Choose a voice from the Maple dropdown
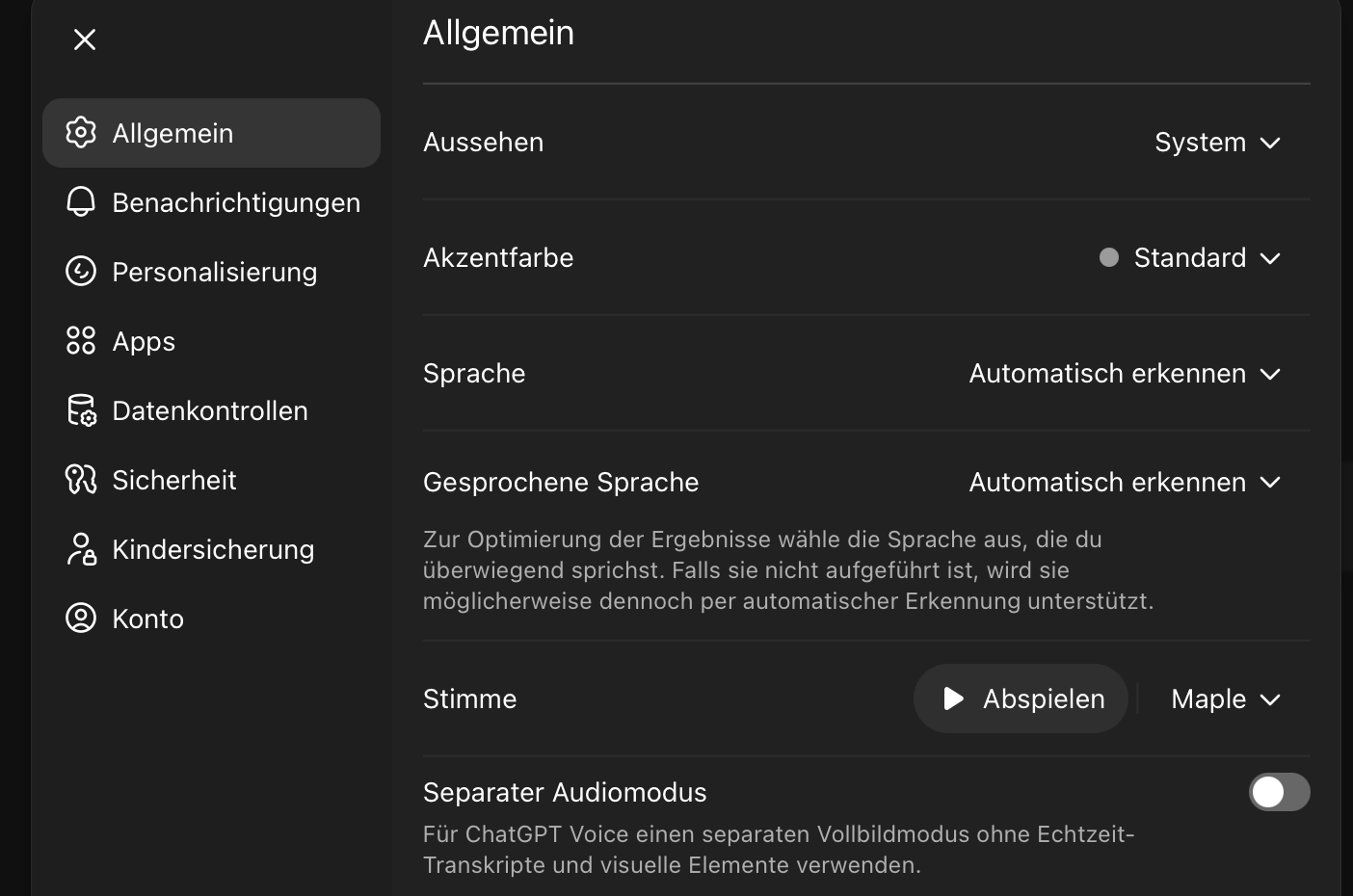Viewport: 1353px width, 896px height. [x=1225, y=699]
